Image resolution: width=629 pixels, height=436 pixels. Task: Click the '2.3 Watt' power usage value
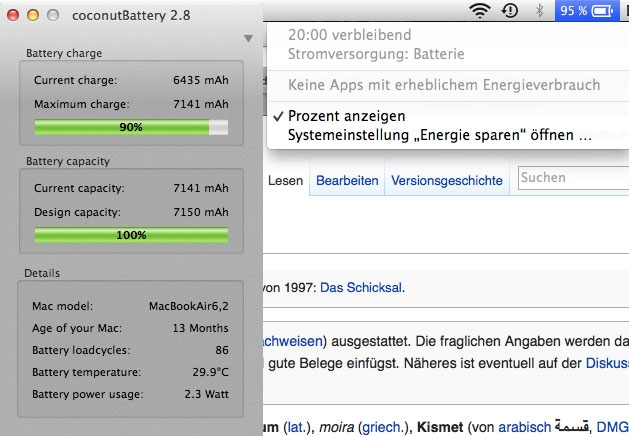pos(207,394)
